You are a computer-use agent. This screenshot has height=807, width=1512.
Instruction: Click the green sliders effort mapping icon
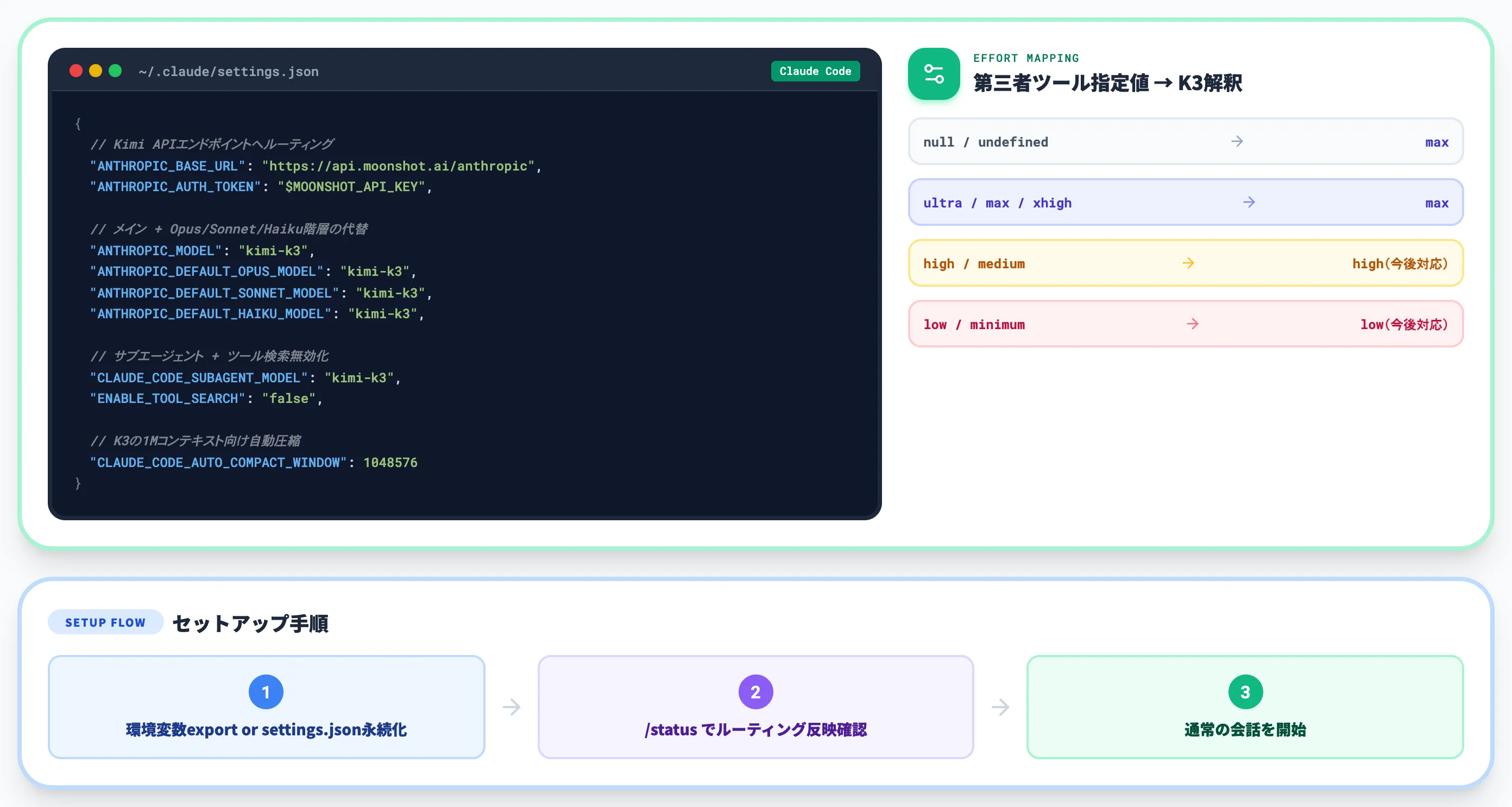click(x=934, y=74)
